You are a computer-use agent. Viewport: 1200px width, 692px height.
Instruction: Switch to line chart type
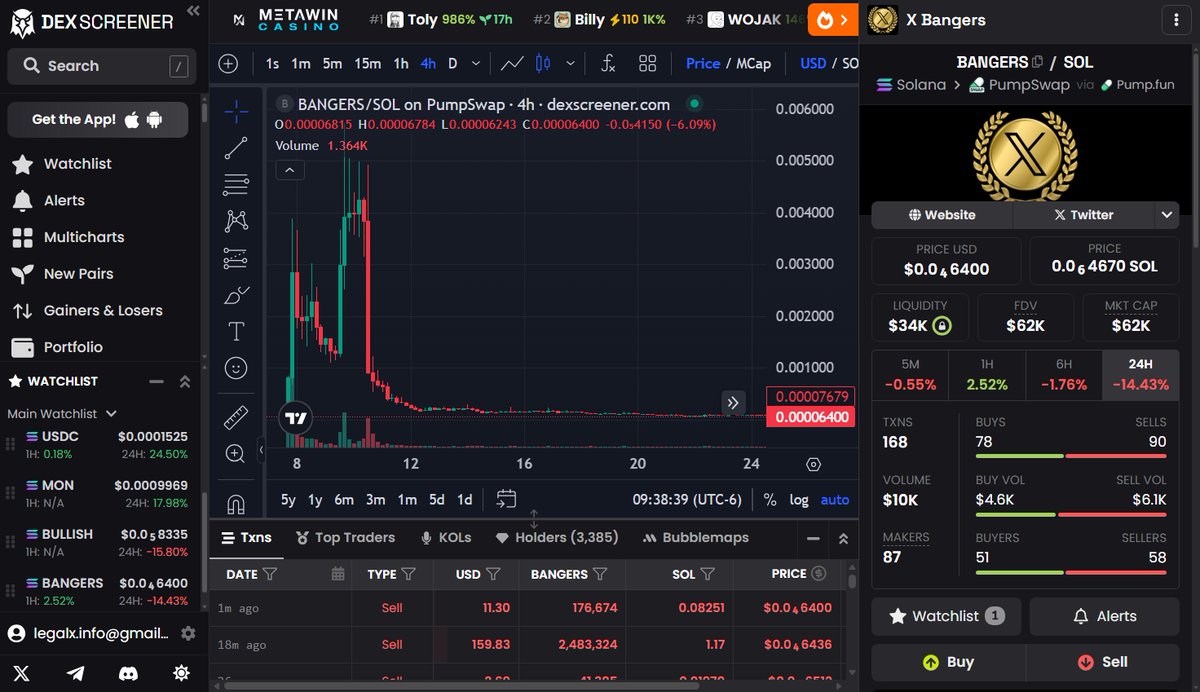(512, 64)
